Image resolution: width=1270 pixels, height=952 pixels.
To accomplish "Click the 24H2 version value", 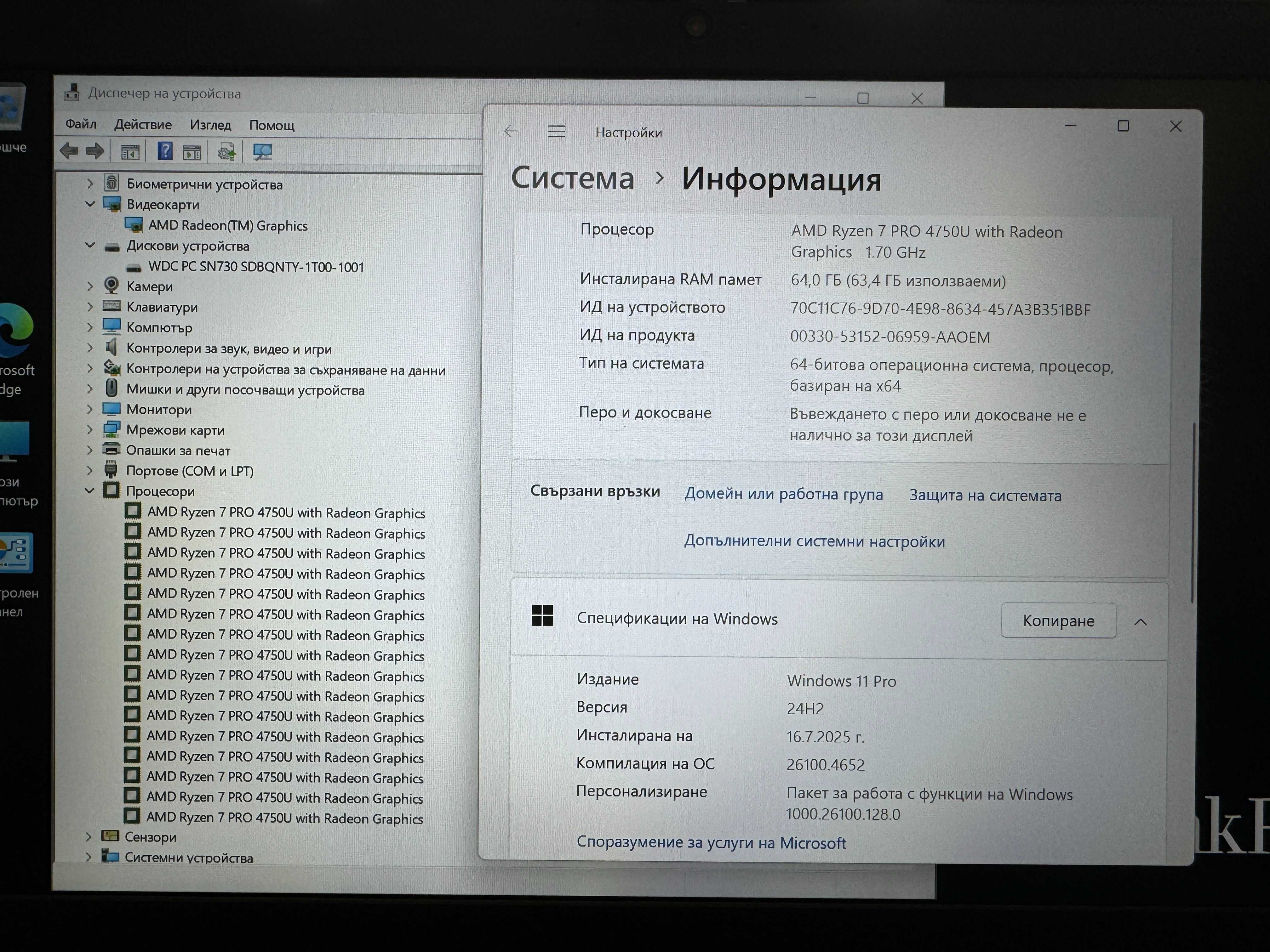I will pyautogui.click(x=805, y=709).
